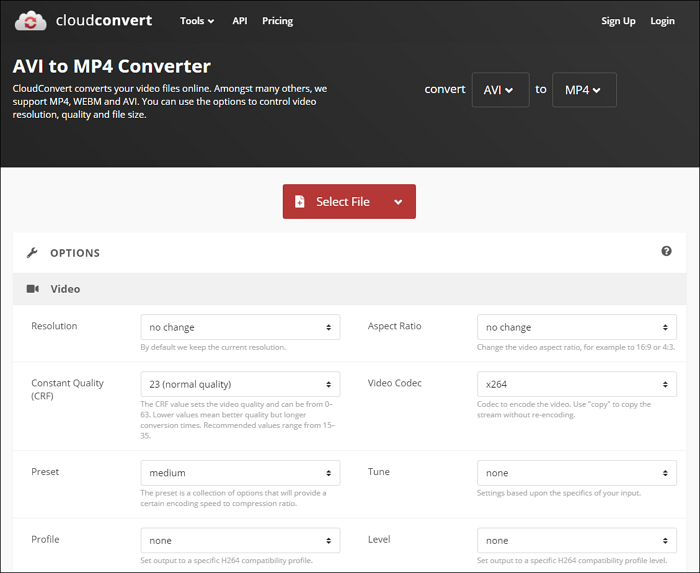Click the help question mark icon in Options

click(x=666, y=252)
